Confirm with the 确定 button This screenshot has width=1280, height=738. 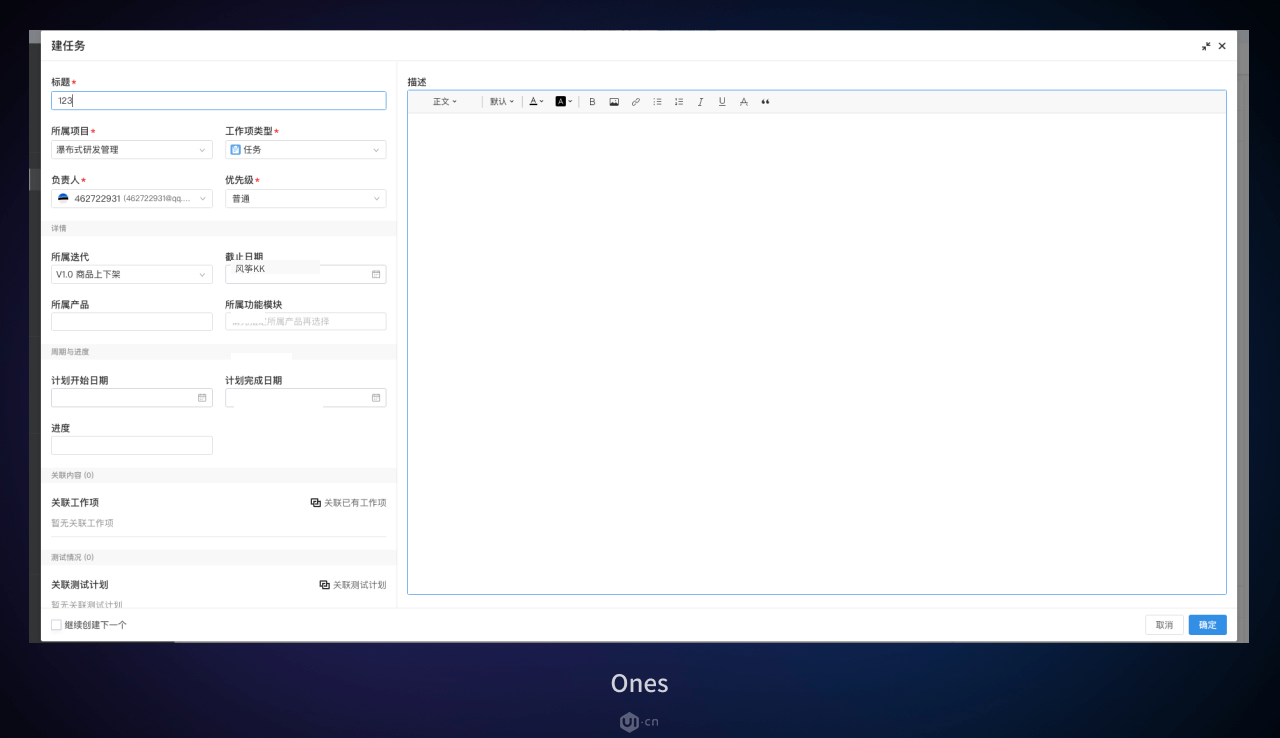(x=1208, y=625)
